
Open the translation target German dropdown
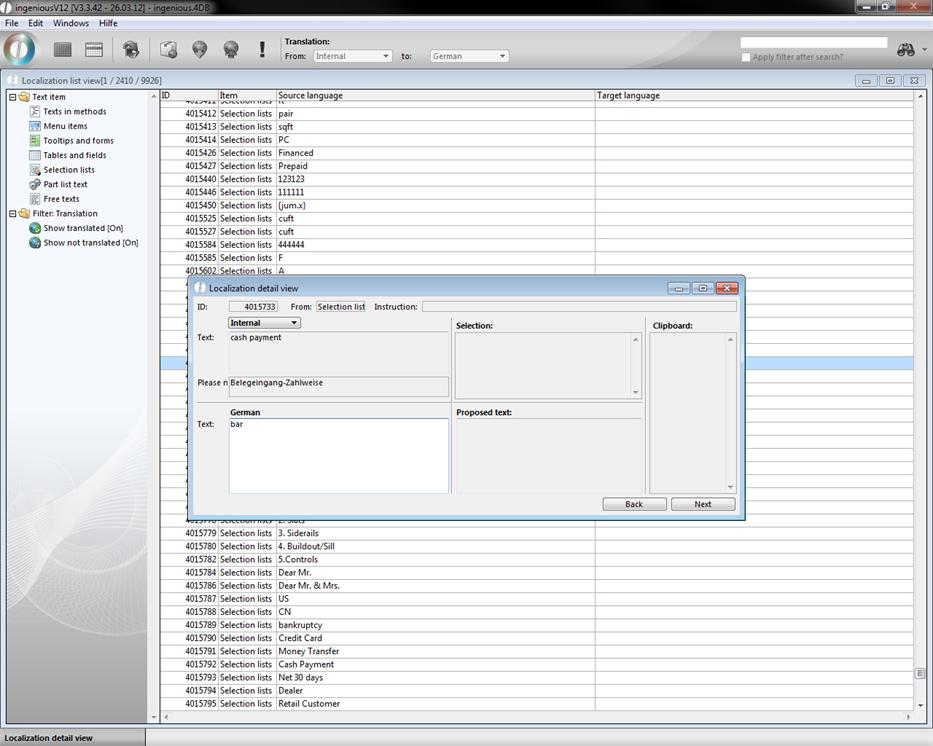[469, 56]
